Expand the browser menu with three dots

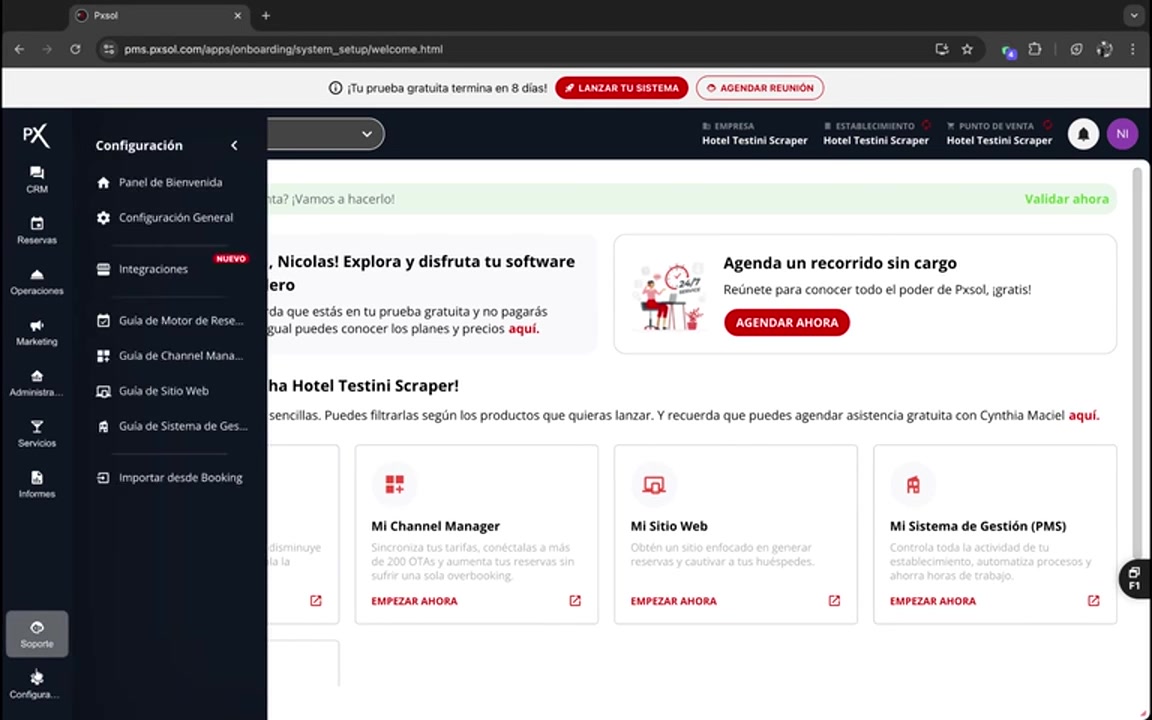(x=1132, y=49)
